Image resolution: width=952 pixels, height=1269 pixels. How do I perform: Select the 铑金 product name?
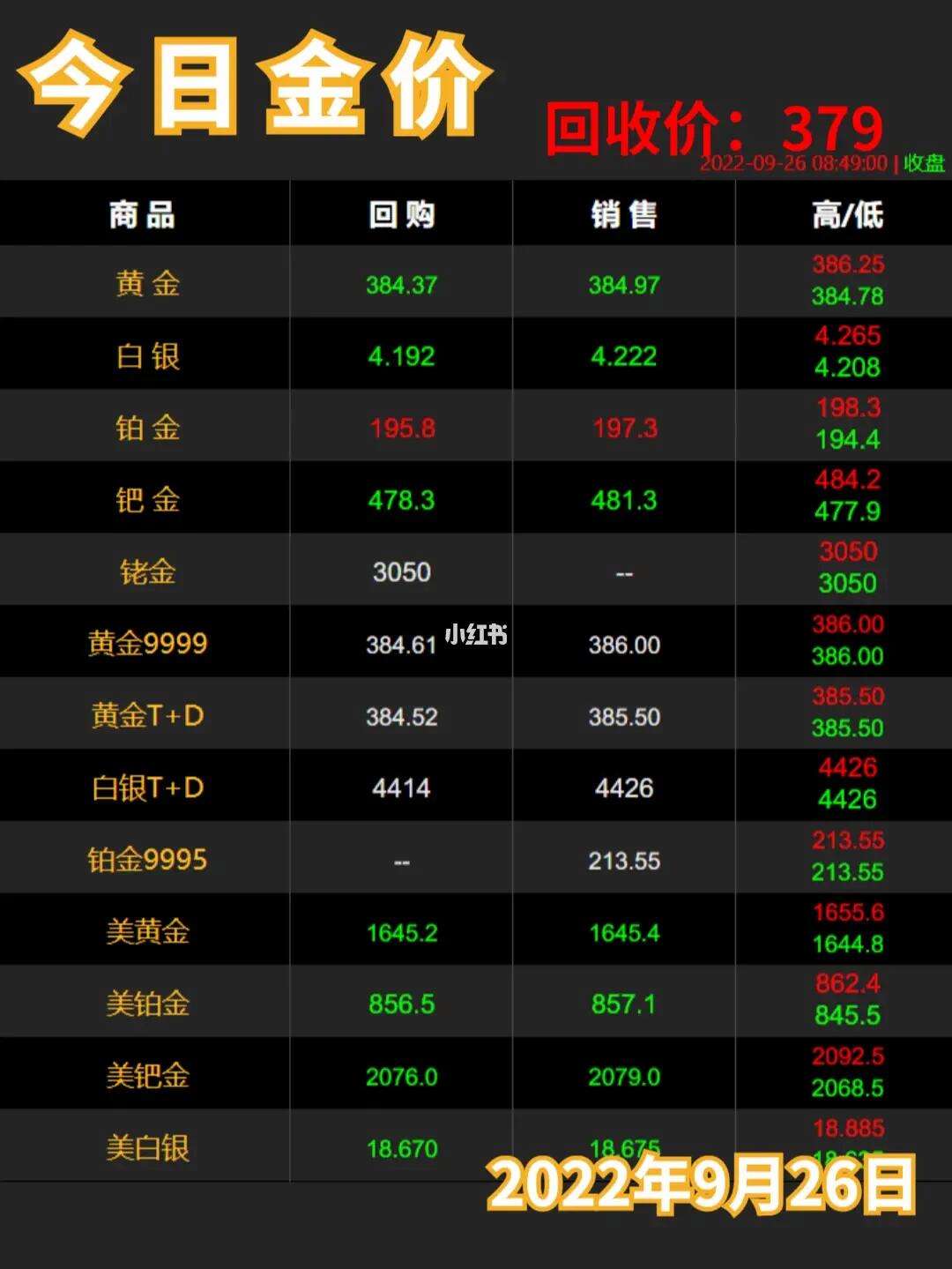pos(147,572)
